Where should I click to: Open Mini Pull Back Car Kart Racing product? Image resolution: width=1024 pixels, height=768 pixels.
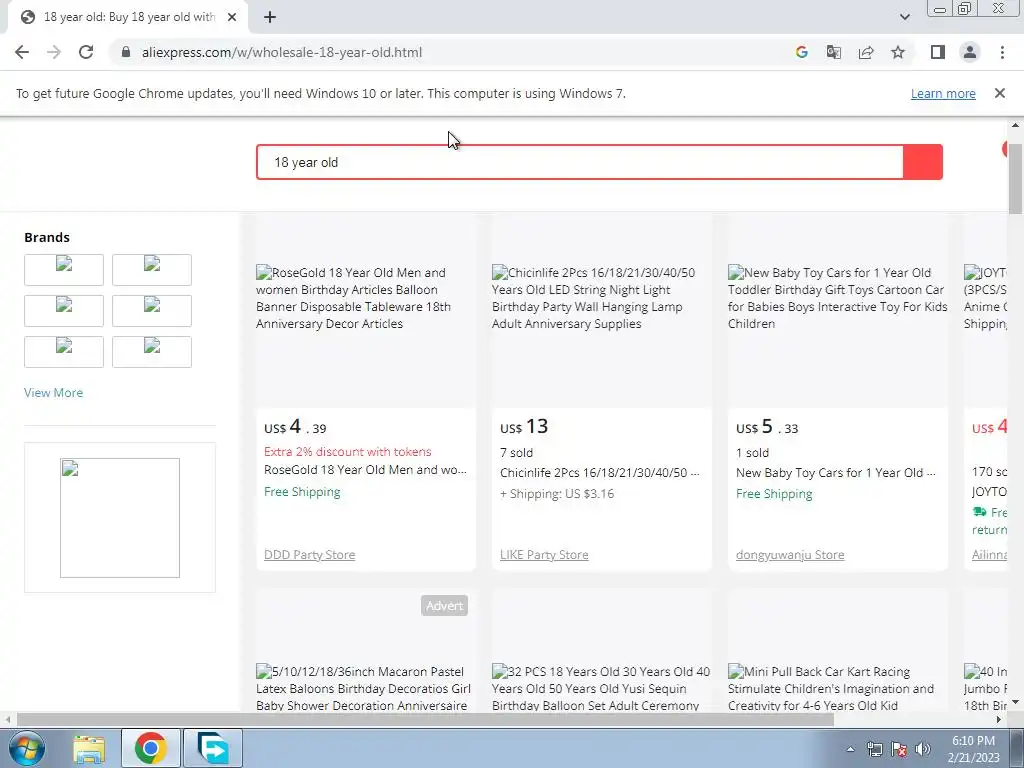pos(831,688)
